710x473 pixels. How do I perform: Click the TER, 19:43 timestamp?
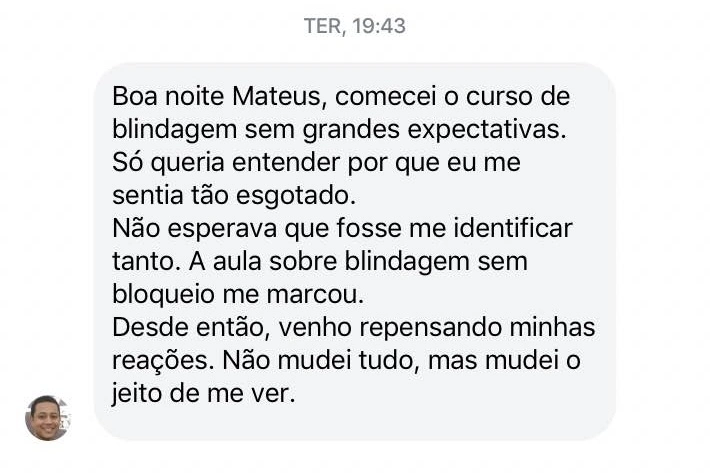click(355, 27)
